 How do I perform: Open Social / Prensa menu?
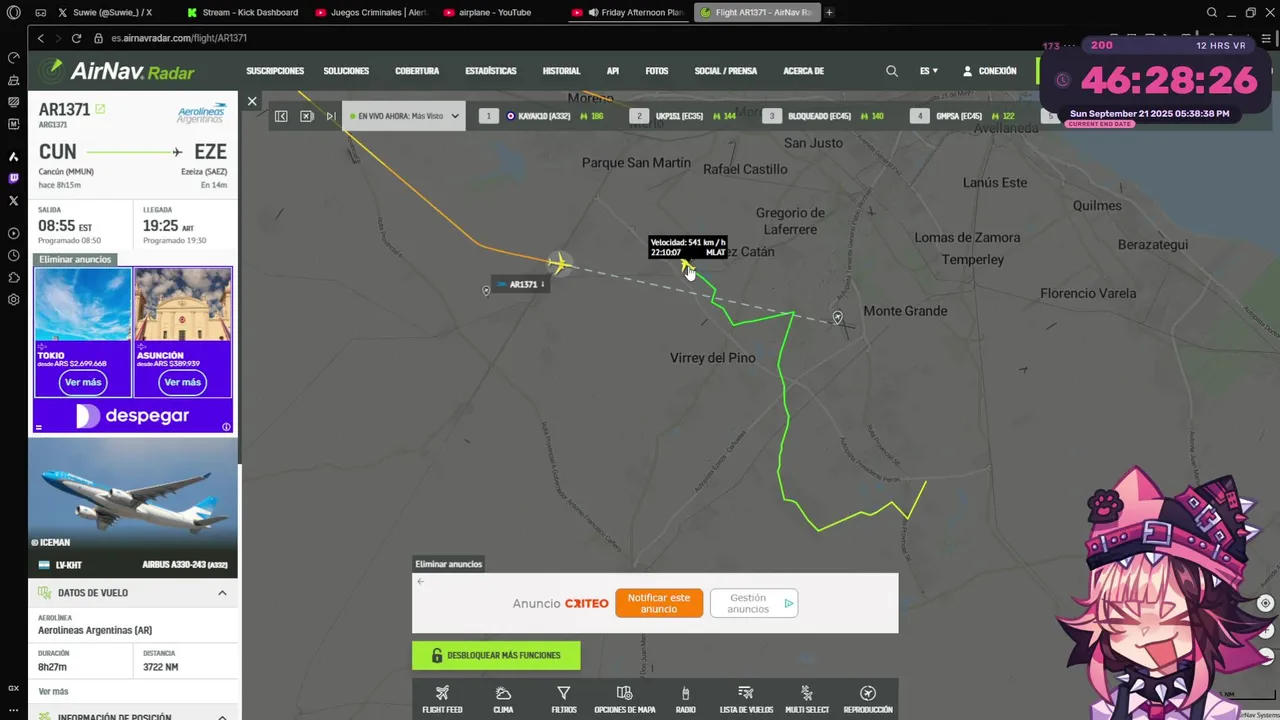726,71
